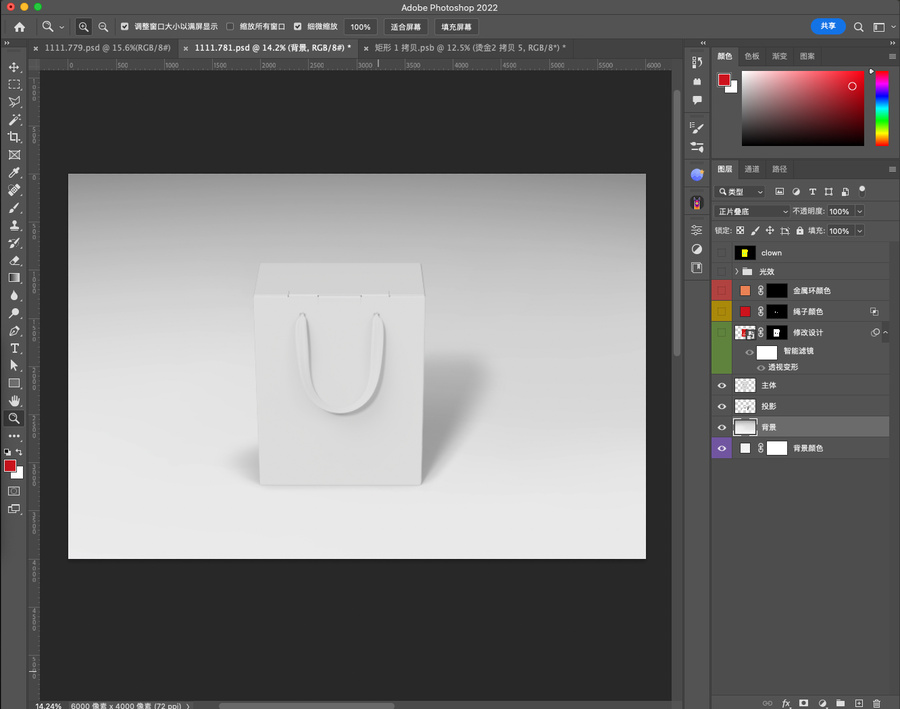Click the red 绳子颜色 fill color thumbnail
This screenshot has height=709, width=900.
745,312
